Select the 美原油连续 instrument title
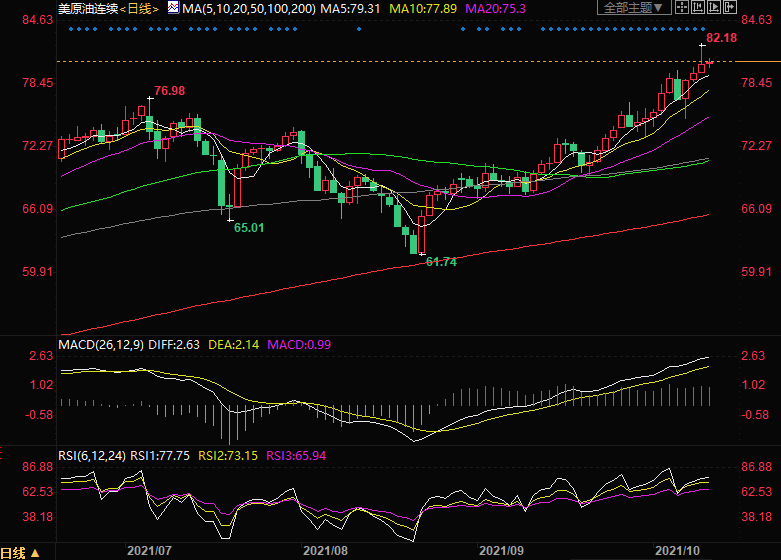The width and height of the screenshot is (781, 560). (x=84, y=8)
